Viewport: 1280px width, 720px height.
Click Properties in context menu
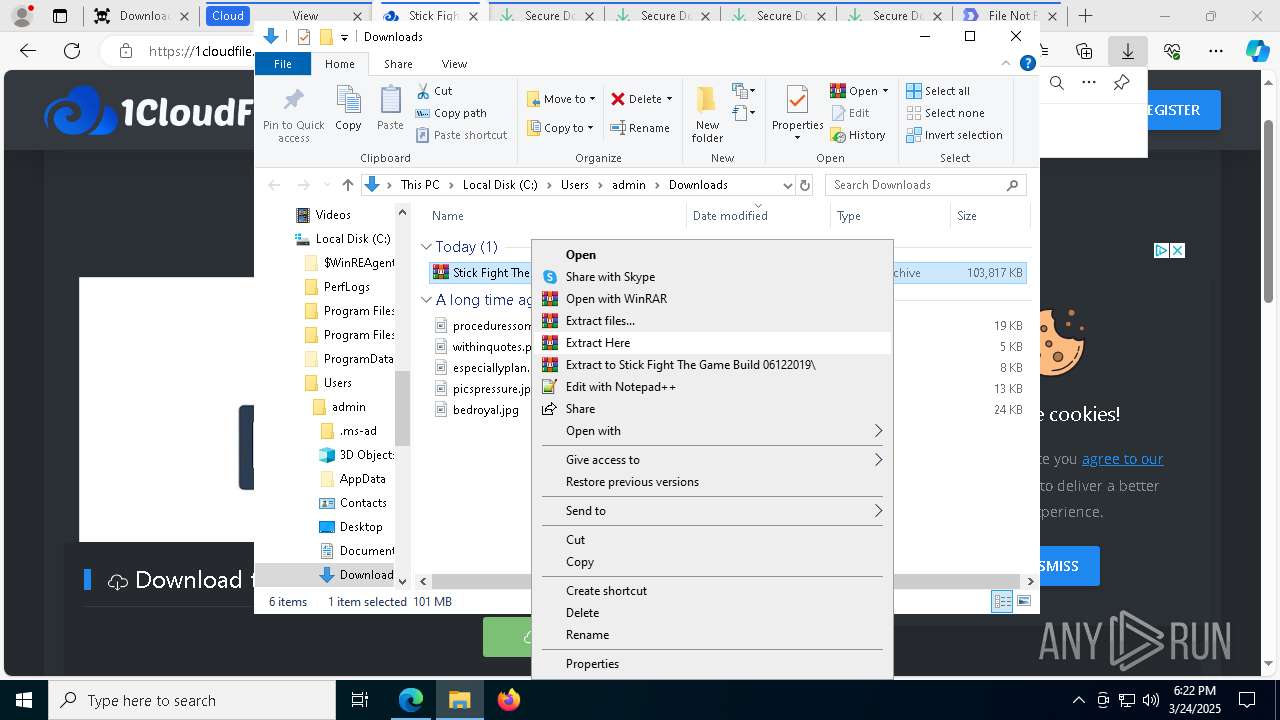point(712,664)
